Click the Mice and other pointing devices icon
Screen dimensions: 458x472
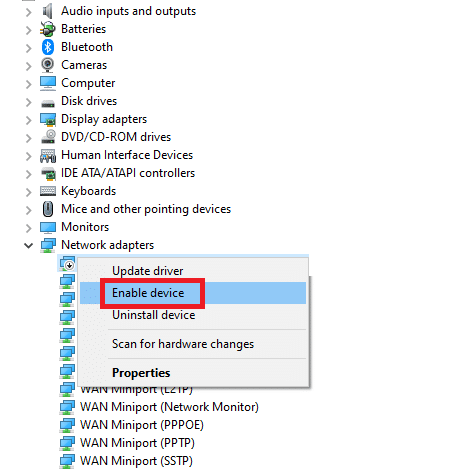48,209
